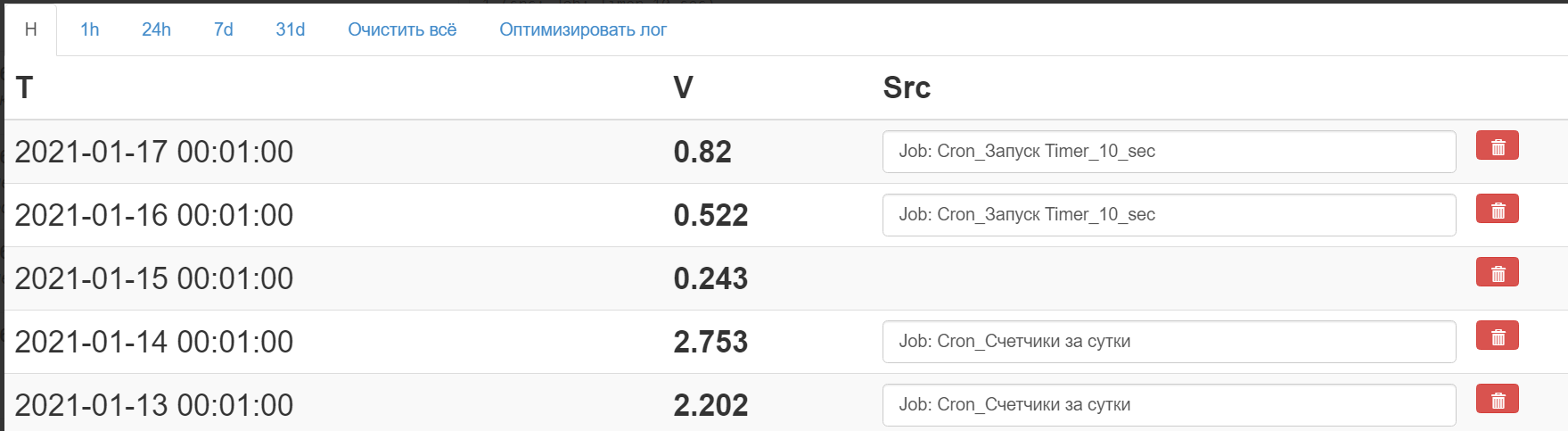Remove the 2021-01-14 record via trash icon
The height and width of the screenshot is (431, 1568).
coord(1497,336)
